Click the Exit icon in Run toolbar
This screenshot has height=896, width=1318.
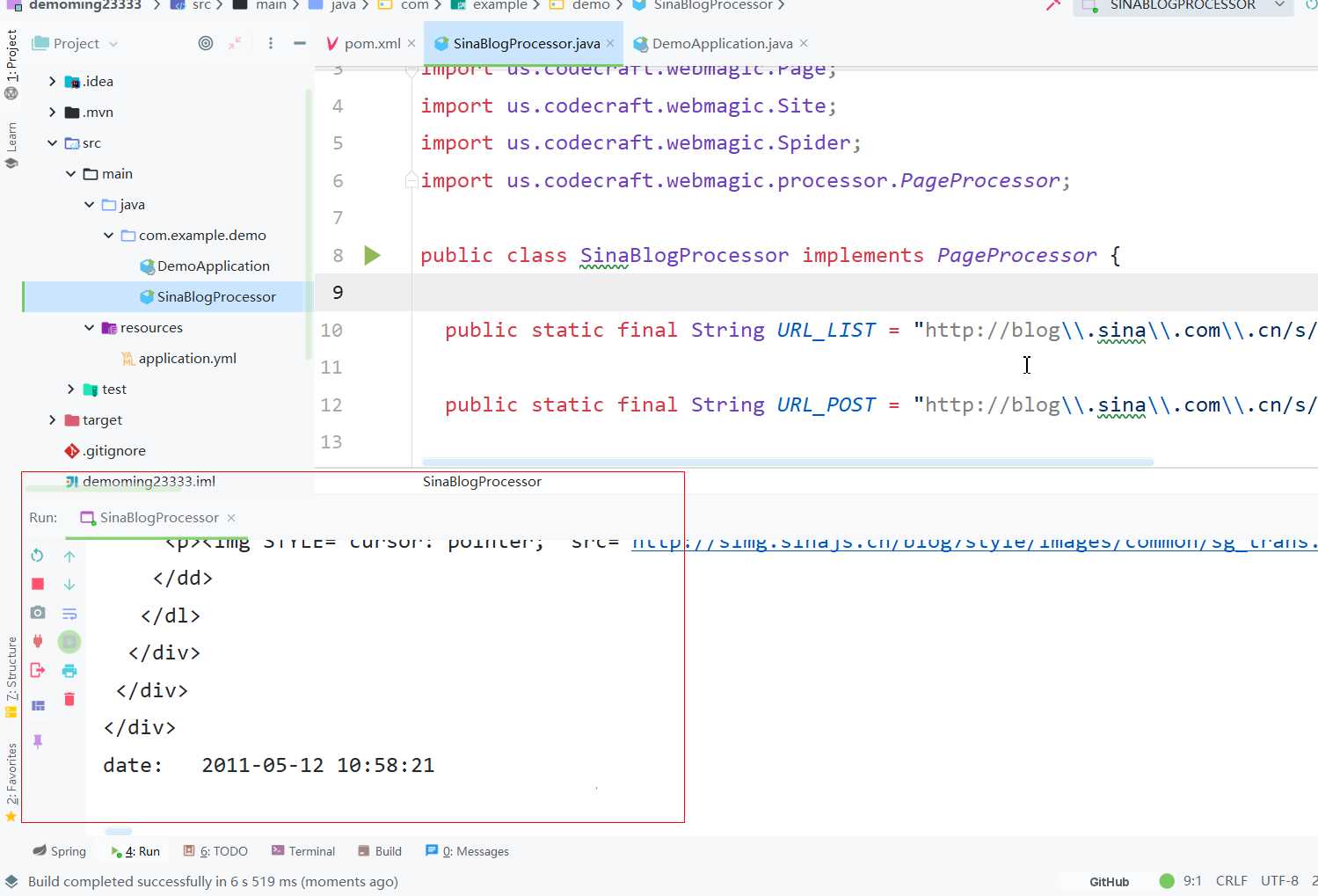pyautogui.click(x=38, y=670)
